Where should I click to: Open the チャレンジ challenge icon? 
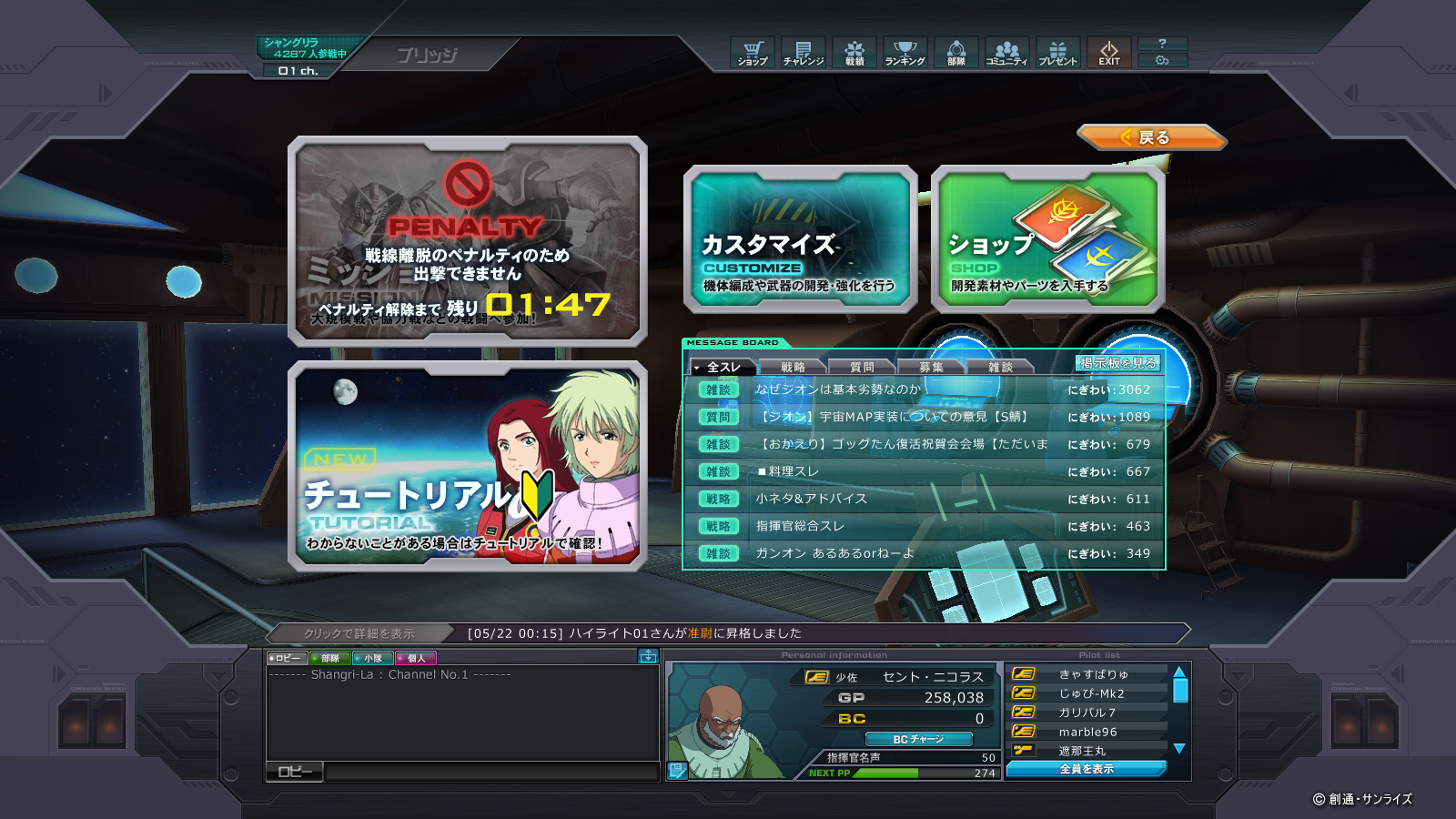pos(804,53)
